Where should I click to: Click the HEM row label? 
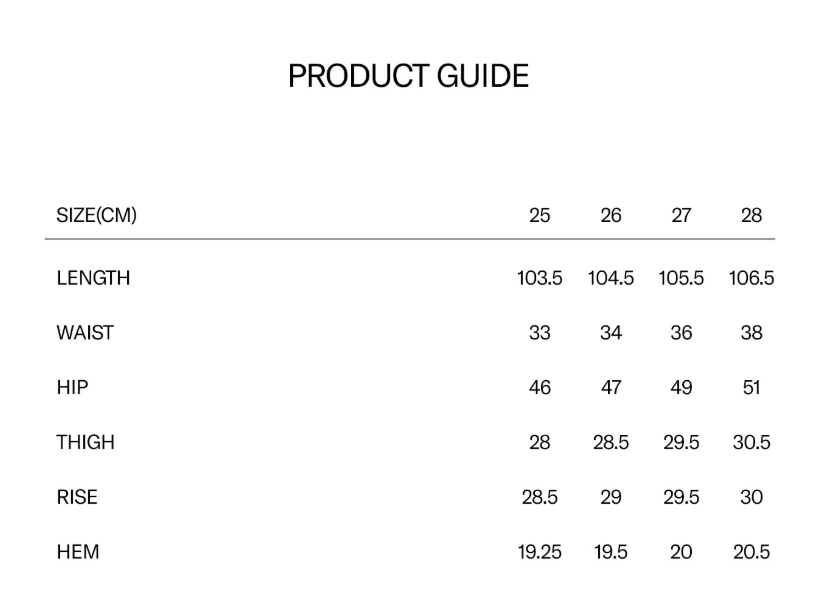point(78,552)
